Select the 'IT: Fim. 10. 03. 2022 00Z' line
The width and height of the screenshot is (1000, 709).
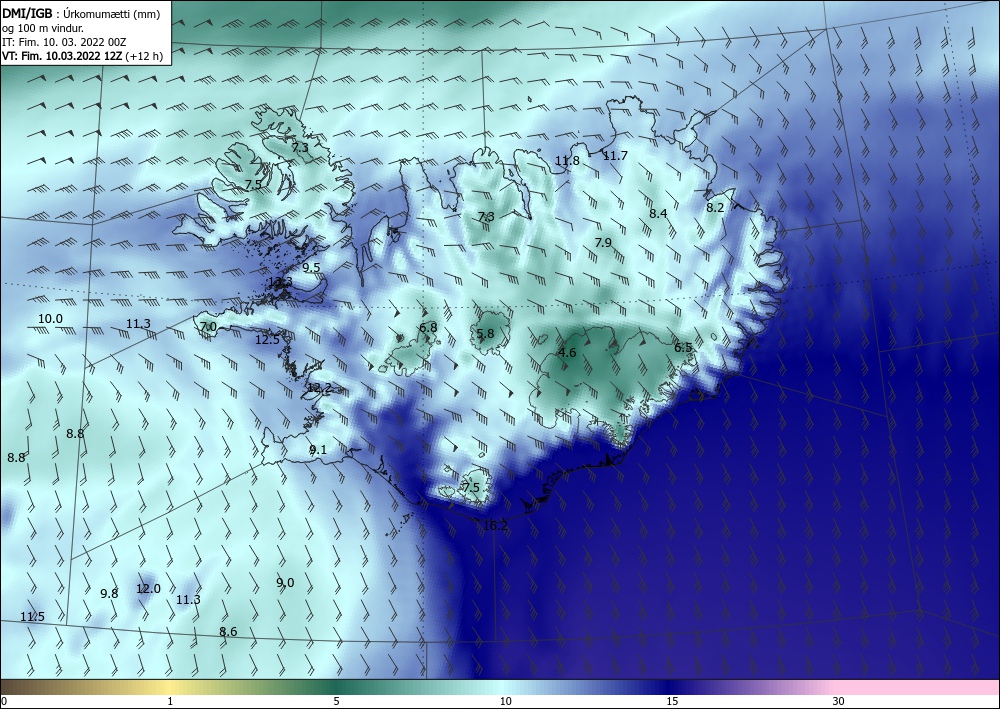tap(64, 42)
